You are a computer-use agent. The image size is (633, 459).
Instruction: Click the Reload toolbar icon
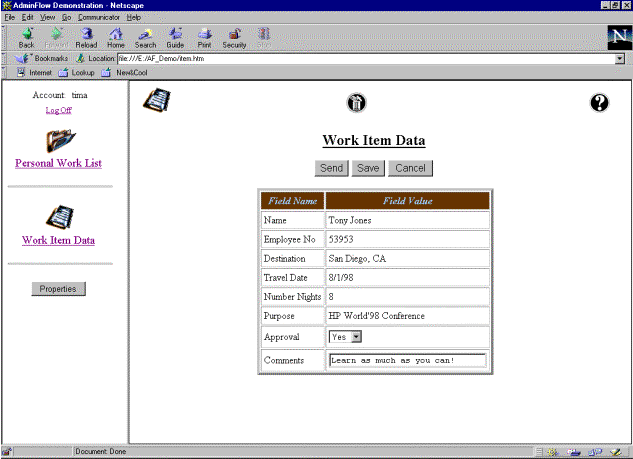click(86, 37)
